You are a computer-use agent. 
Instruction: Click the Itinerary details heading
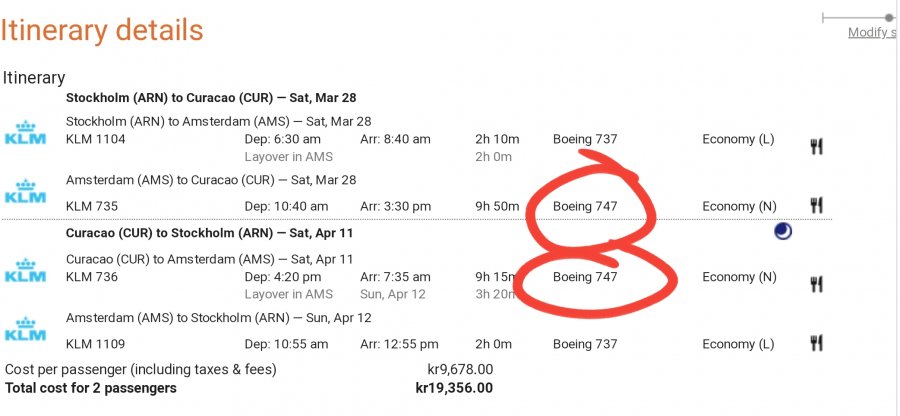101,30
